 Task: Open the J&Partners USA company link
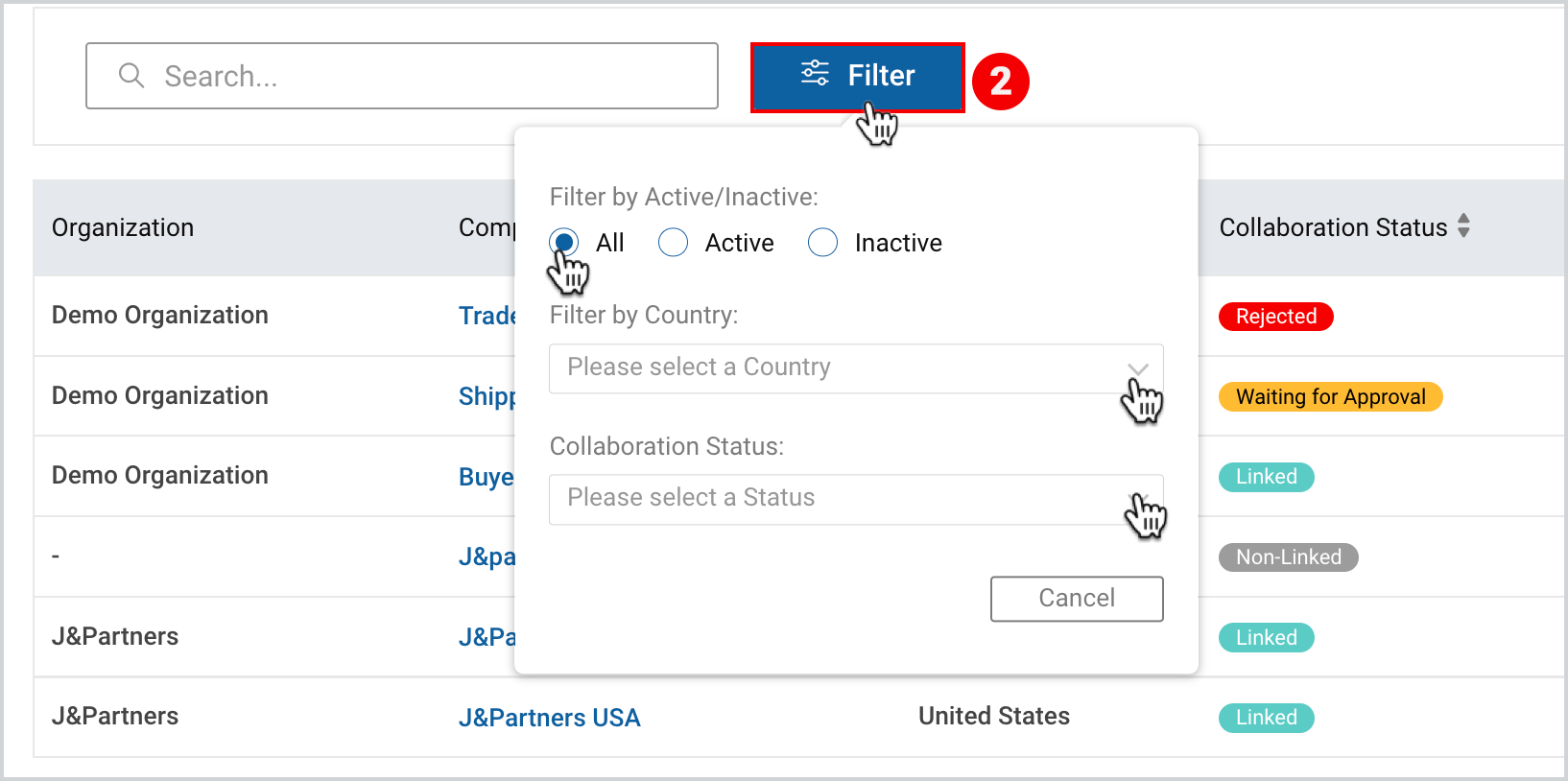550,718
